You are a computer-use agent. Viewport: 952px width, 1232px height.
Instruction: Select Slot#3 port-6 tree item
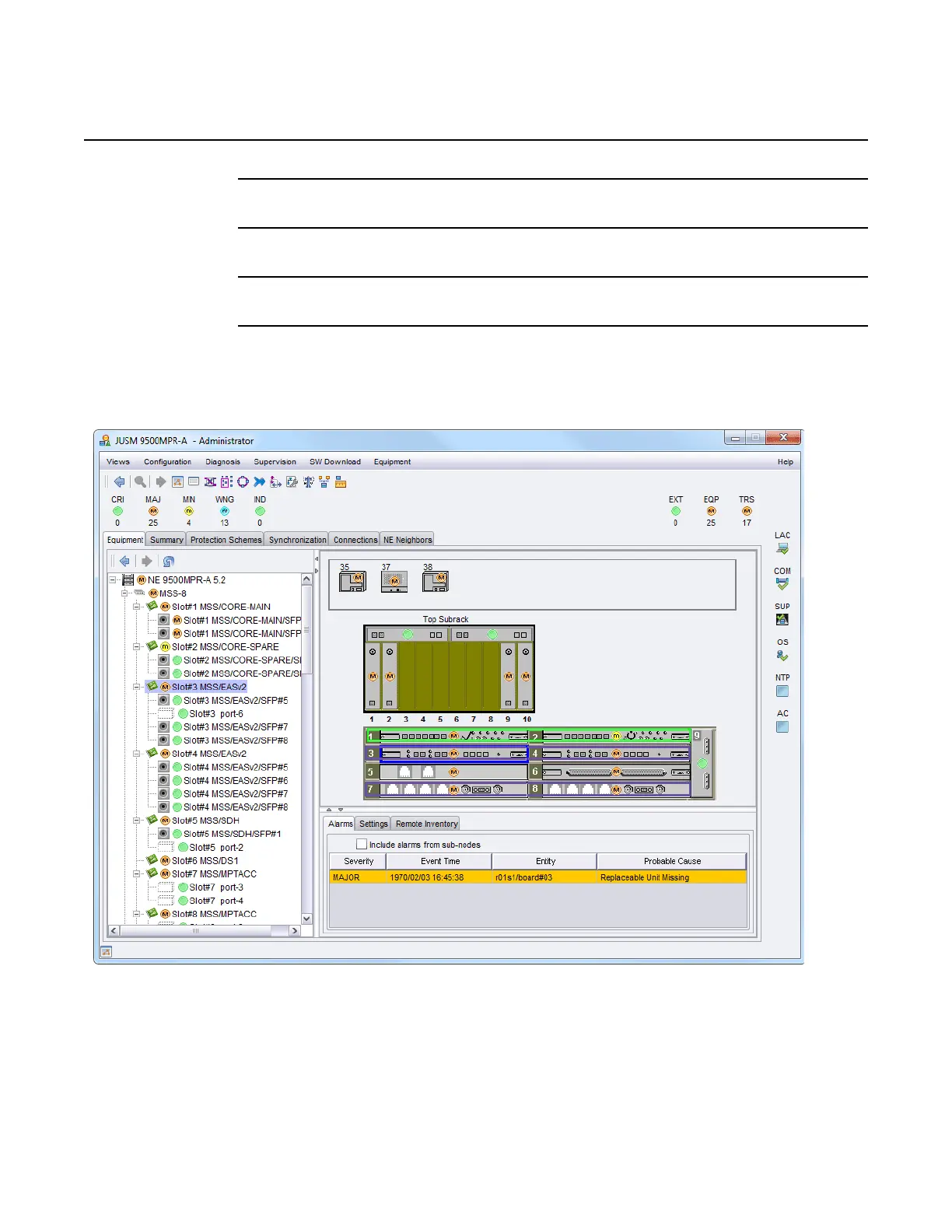click(x=215, y=713)
